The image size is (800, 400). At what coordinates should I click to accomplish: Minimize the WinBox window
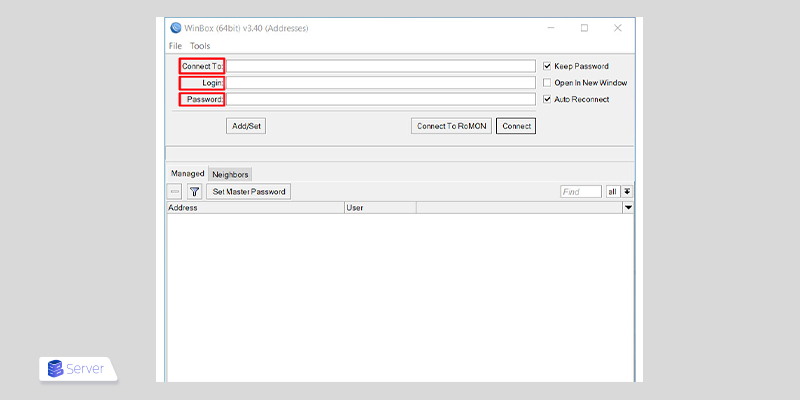(551, 28)
